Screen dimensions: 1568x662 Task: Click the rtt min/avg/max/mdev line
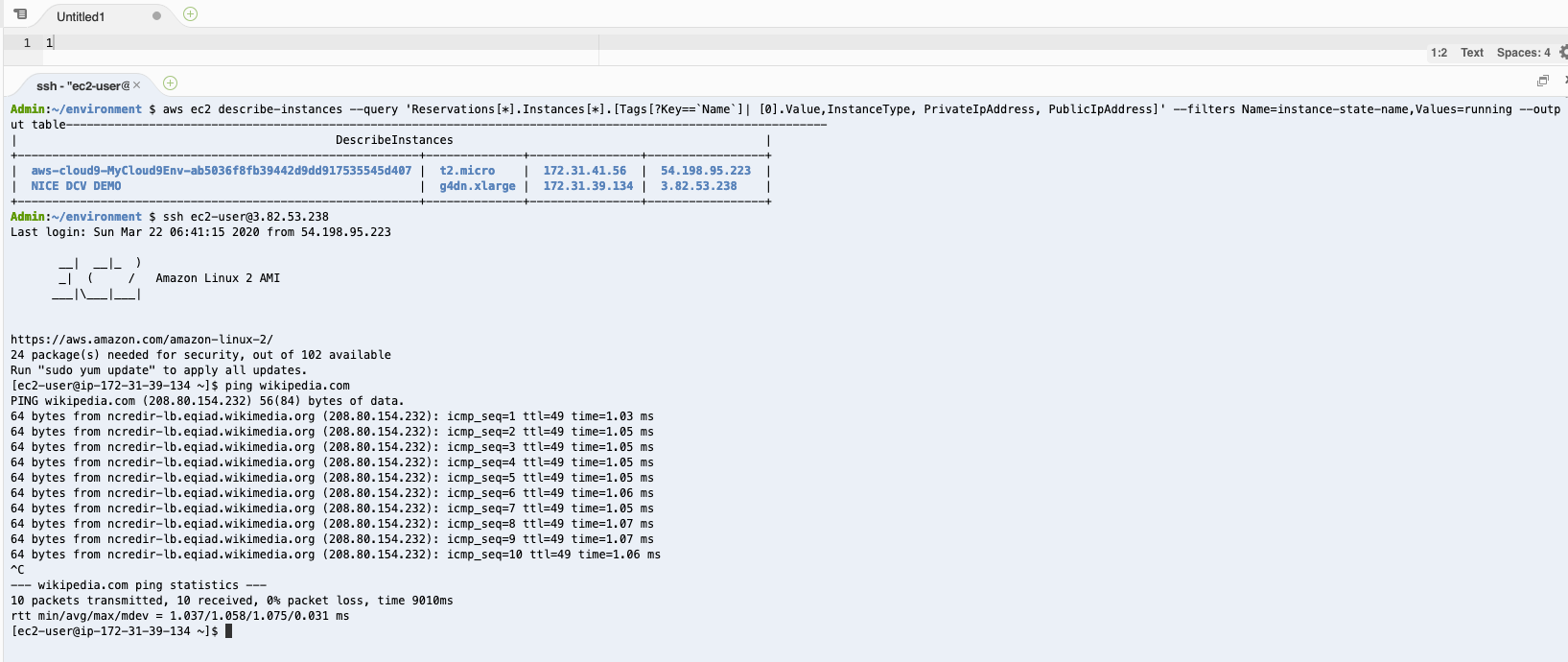(x=180, y=616)
